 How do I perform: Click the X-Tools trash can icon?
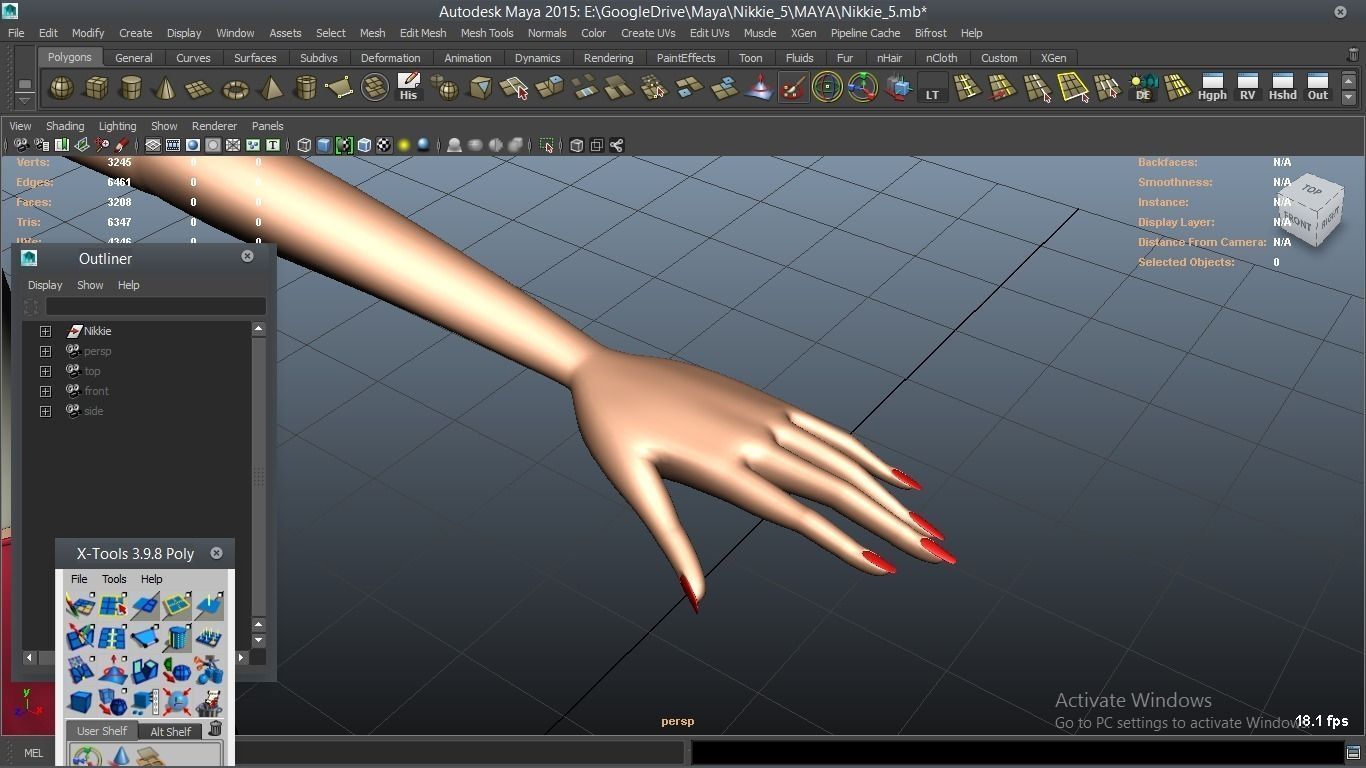[215, 729]
